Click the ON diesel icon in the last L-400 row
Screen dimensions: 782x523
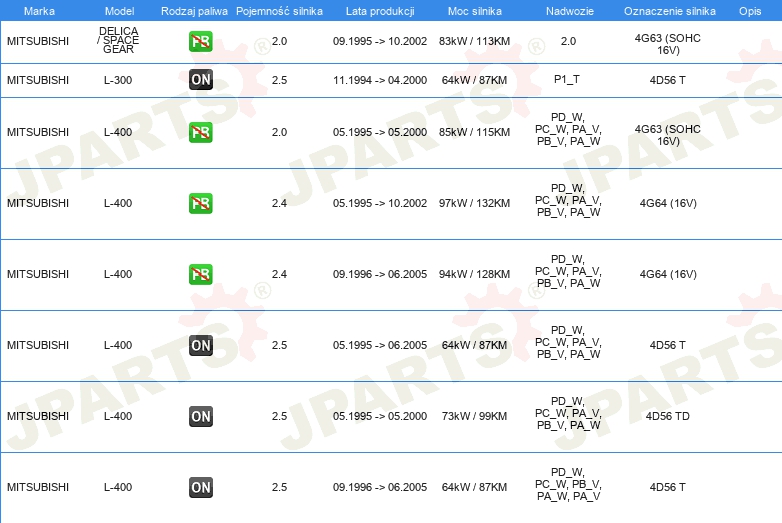(200, 488)
